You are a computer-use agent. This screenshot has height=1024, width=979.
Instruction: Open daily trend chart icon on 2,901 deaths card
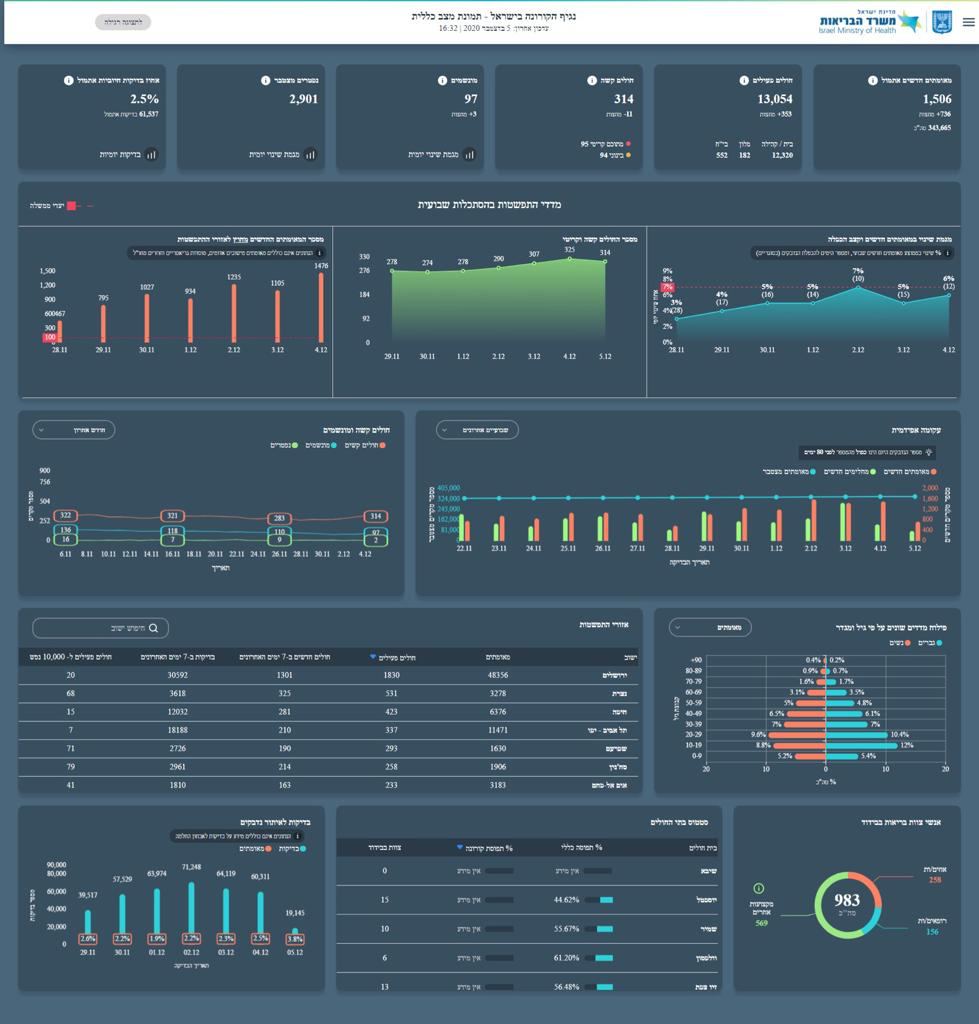coord(310,155)
